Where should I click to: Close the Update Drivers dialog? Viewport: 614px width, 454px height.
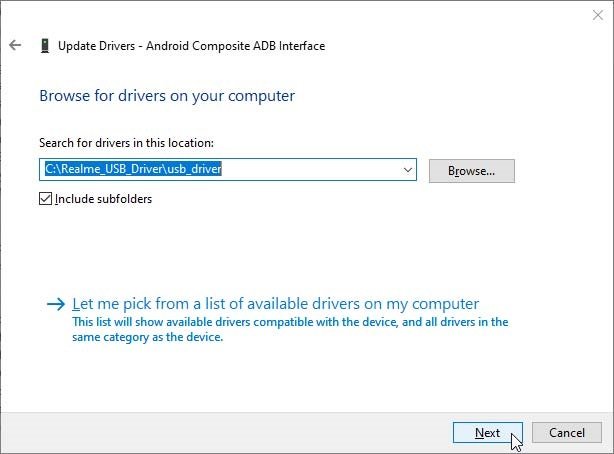598,15
